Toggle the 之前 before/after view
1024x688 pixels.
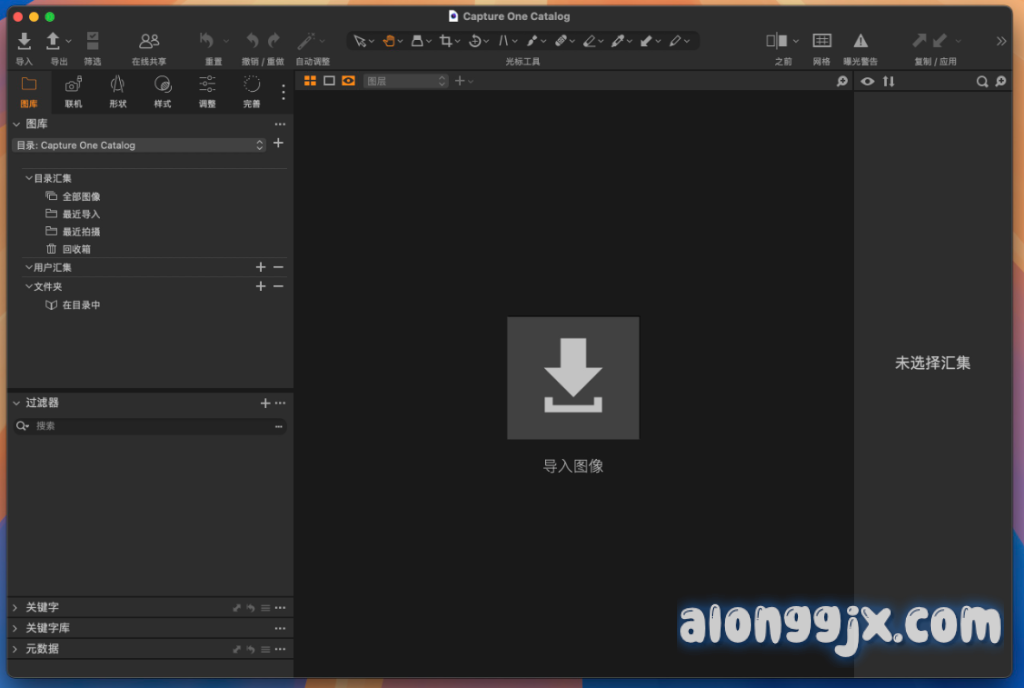pos(777,41)
